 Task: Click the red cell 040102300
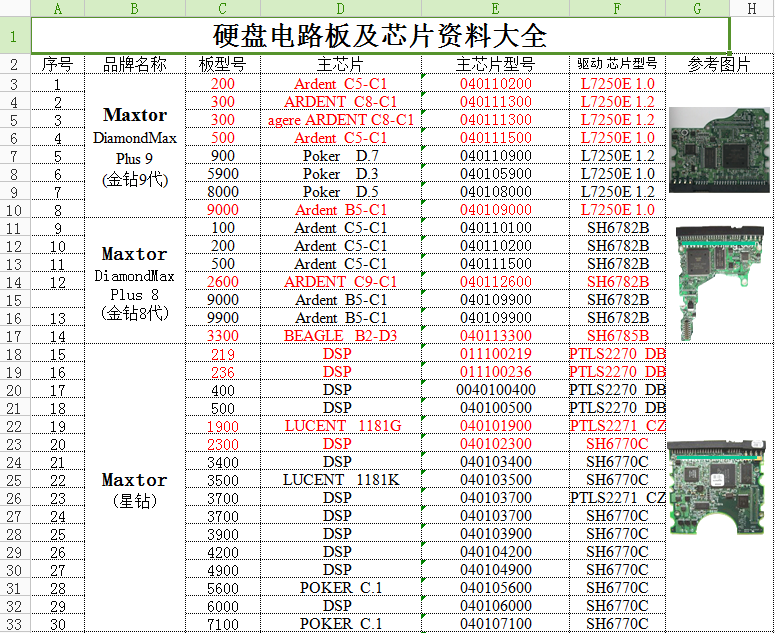(495, 444)
